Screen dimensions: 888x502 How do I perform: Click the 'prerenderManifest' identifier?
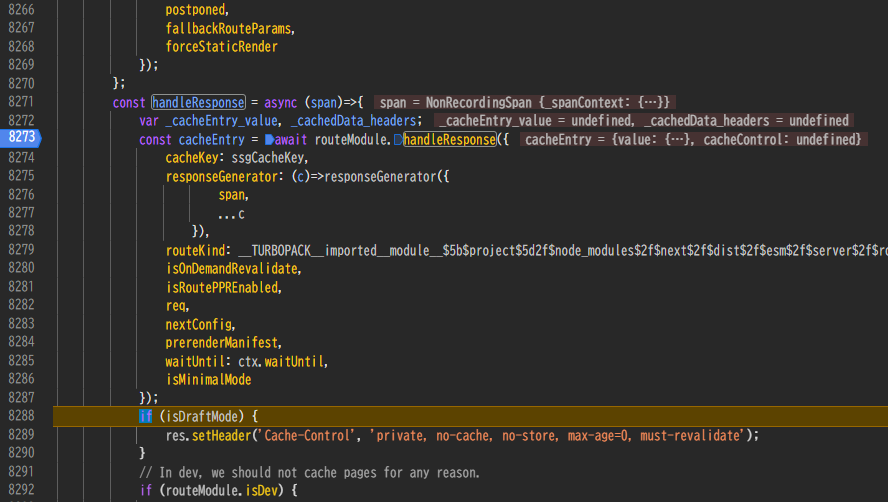coord(221,342)
